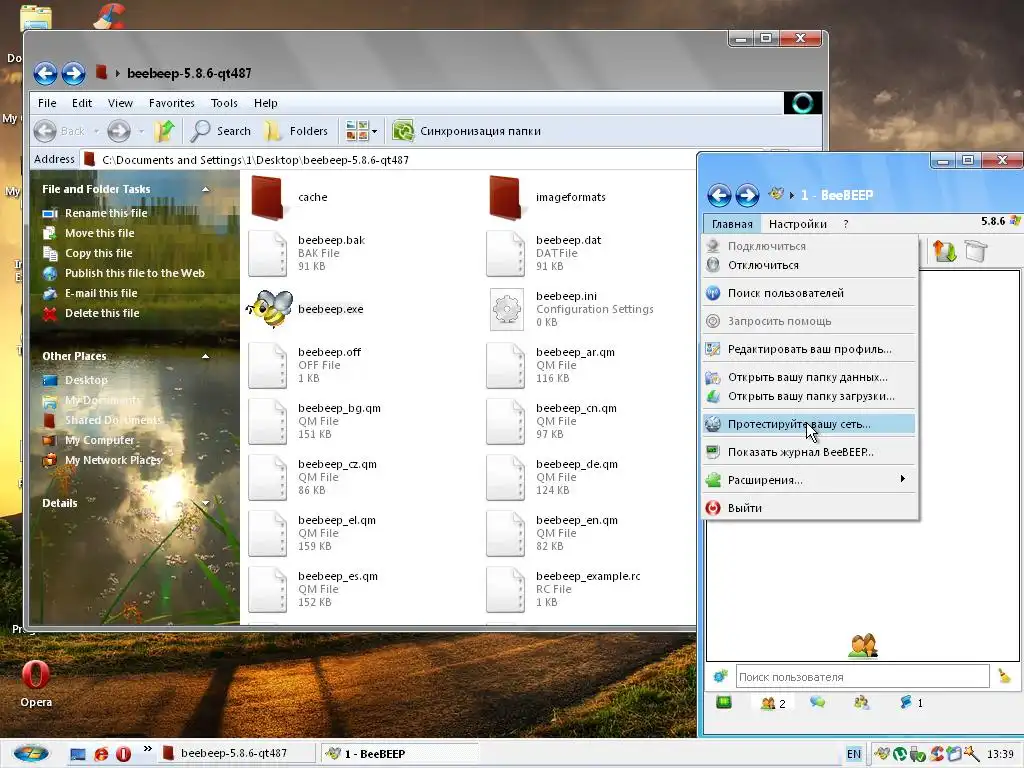Expand quick launch chevron in taskbar
This screenshot has width=1024, height=768.
pyautogui.click(x=148, y=749)
